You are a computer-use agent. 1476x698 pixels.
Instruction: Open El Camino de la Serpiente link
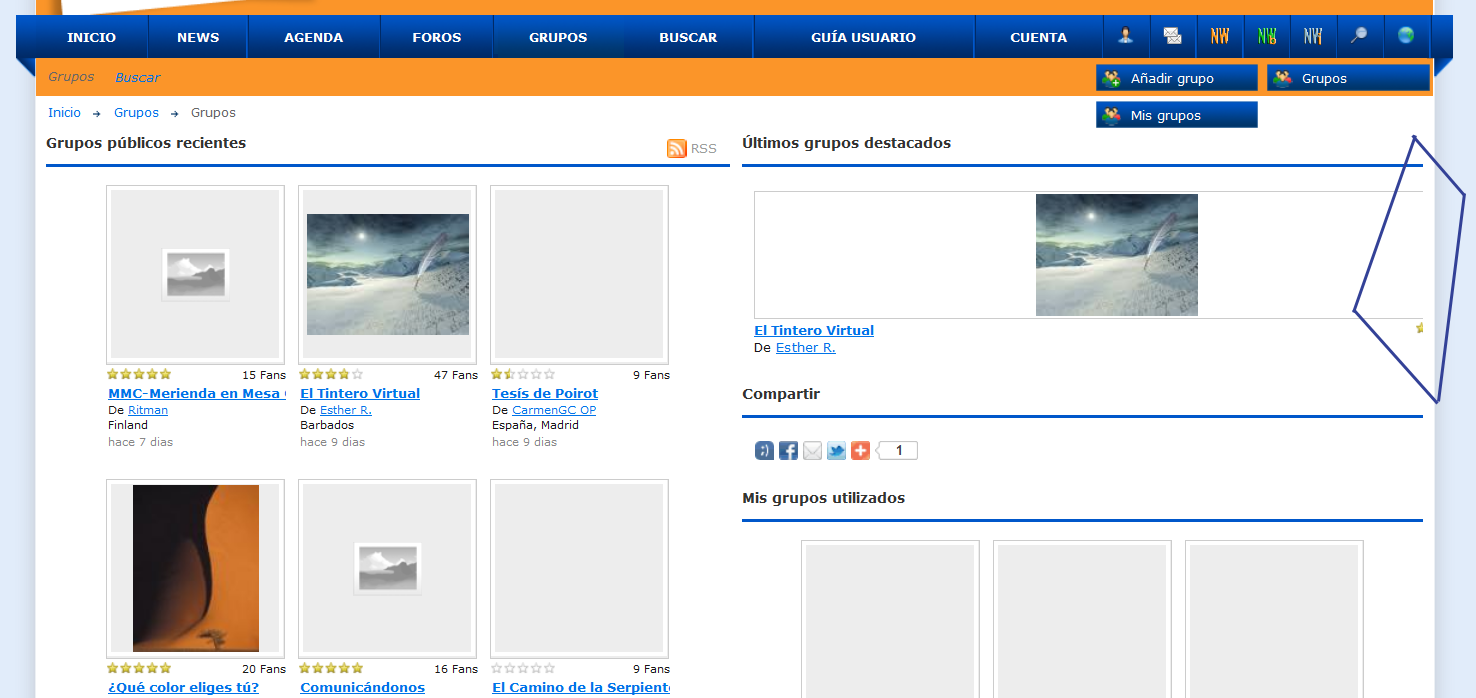[581, 687]
